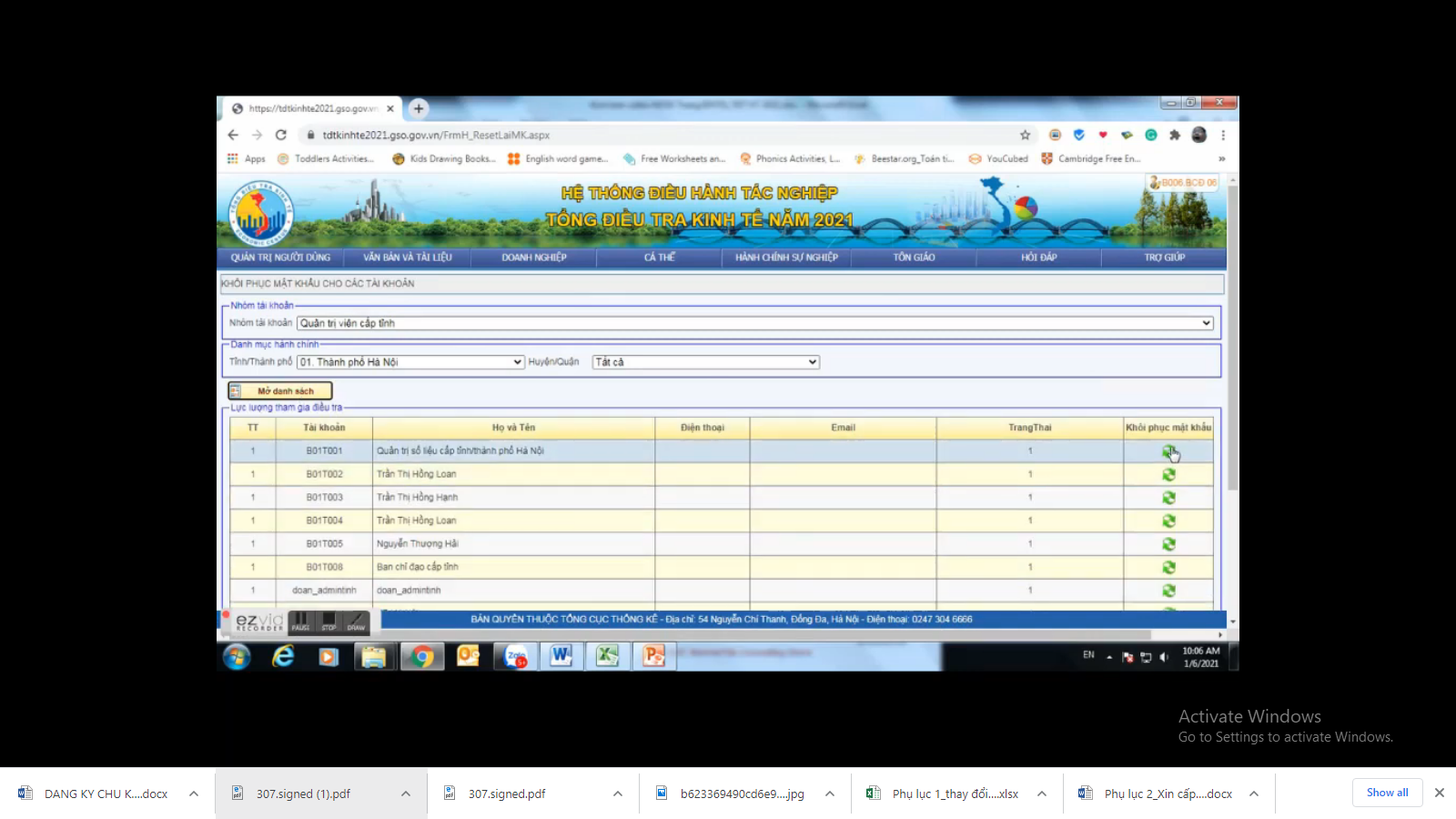1456x819 pixels.
Task: Click the bookmark star in the address bar
Action: click(x=1026, y=134)
